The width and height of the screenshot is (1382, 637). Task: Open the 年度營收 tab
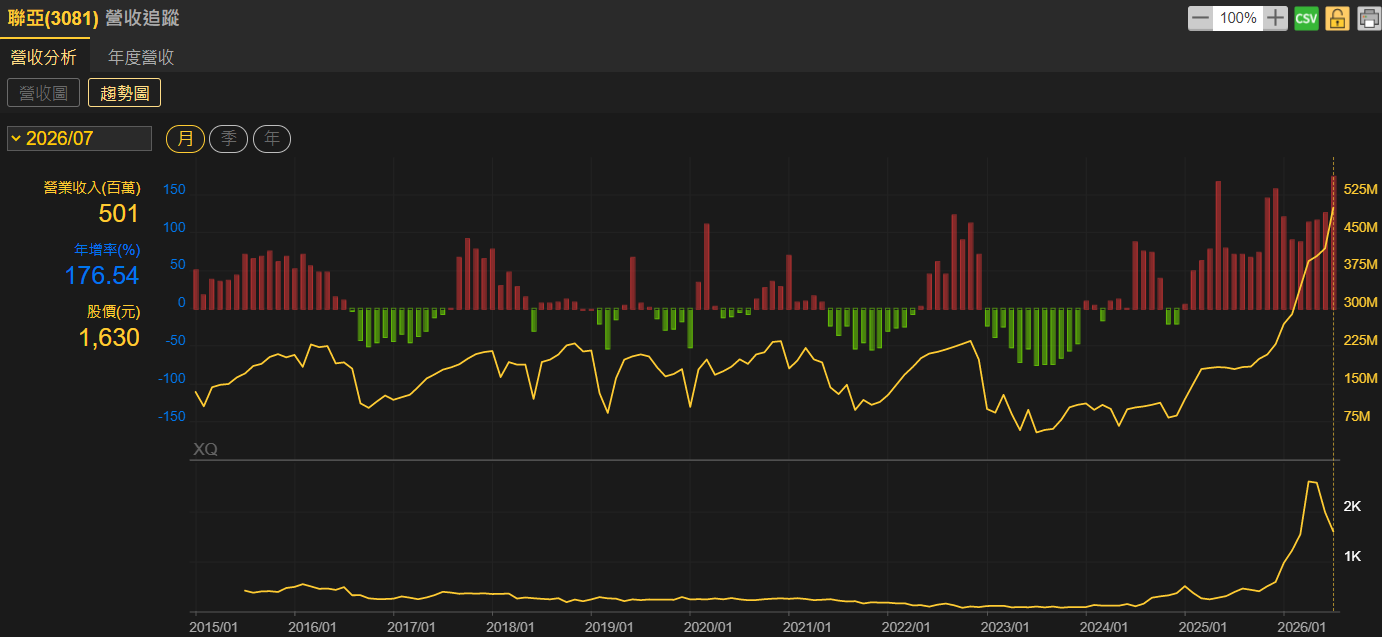(141, 57)
